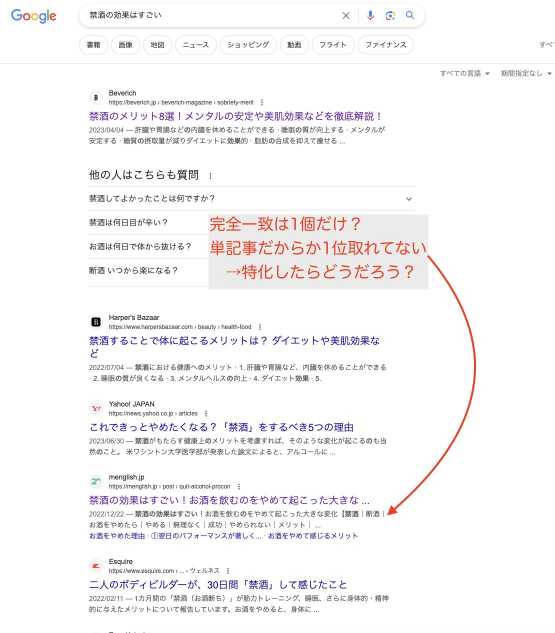
Task: Switch to the ニュース tab
Action: click(196, 45)
